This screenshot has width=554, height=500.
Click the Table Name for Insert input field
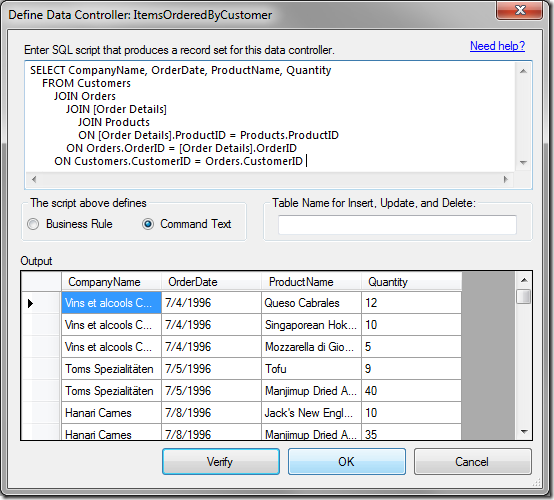pyautogui.click(x=397, y=225)
